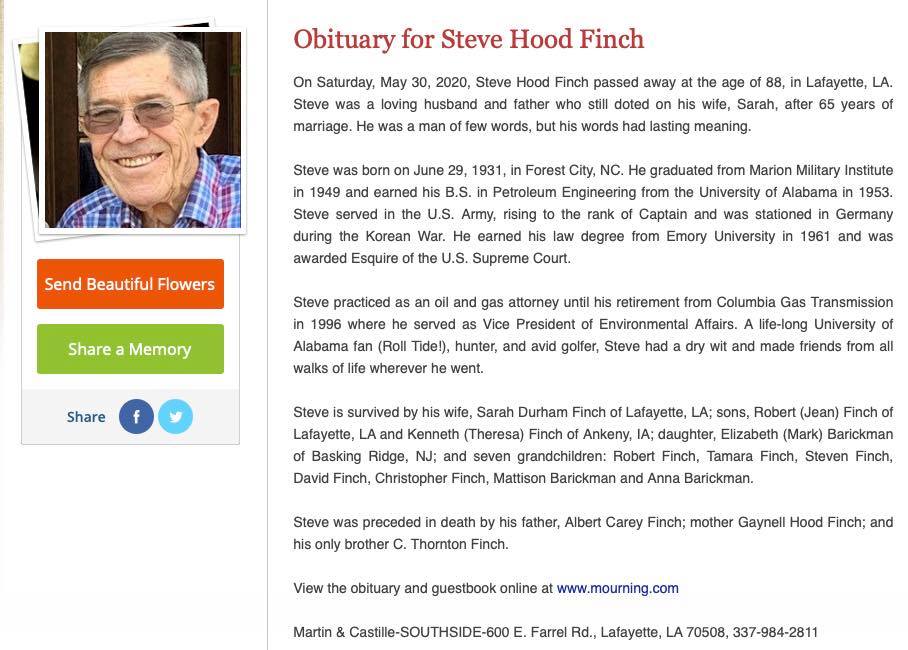The height and width of the screenshot is (650, 908).
Task: Click the paragraph starting On Saturday, May 30
Action: [x=592, y=104]
